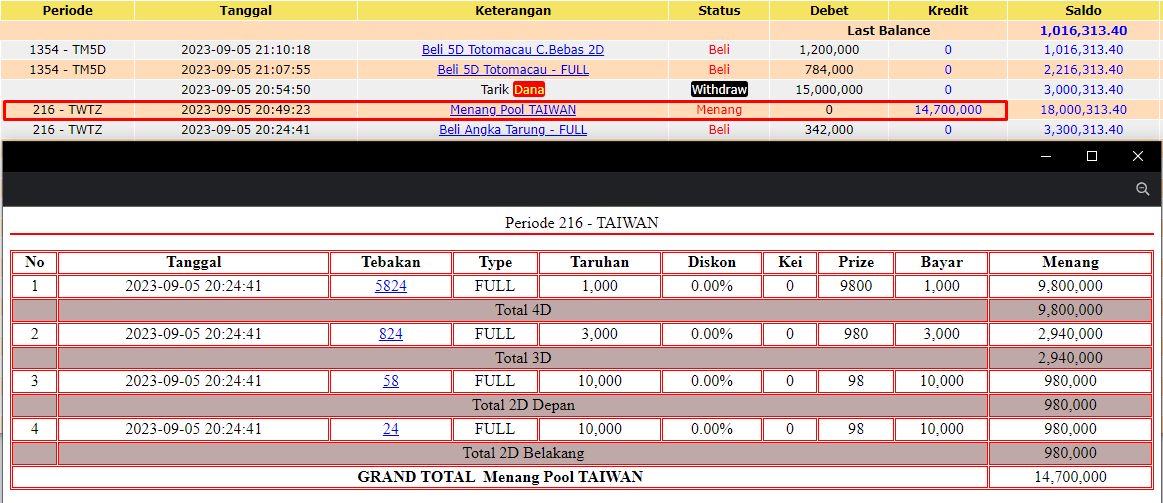
Task: Click saldo value 2,216,313.40
Action: [x=1083, y=70]
